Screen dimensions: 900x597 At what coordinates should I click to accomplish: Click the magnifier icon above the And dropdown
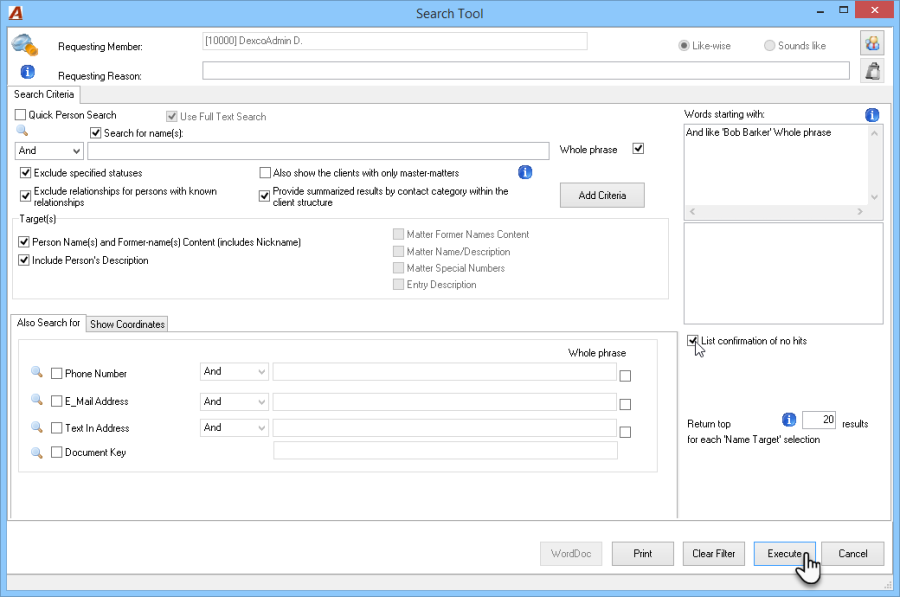click(22, 130)
